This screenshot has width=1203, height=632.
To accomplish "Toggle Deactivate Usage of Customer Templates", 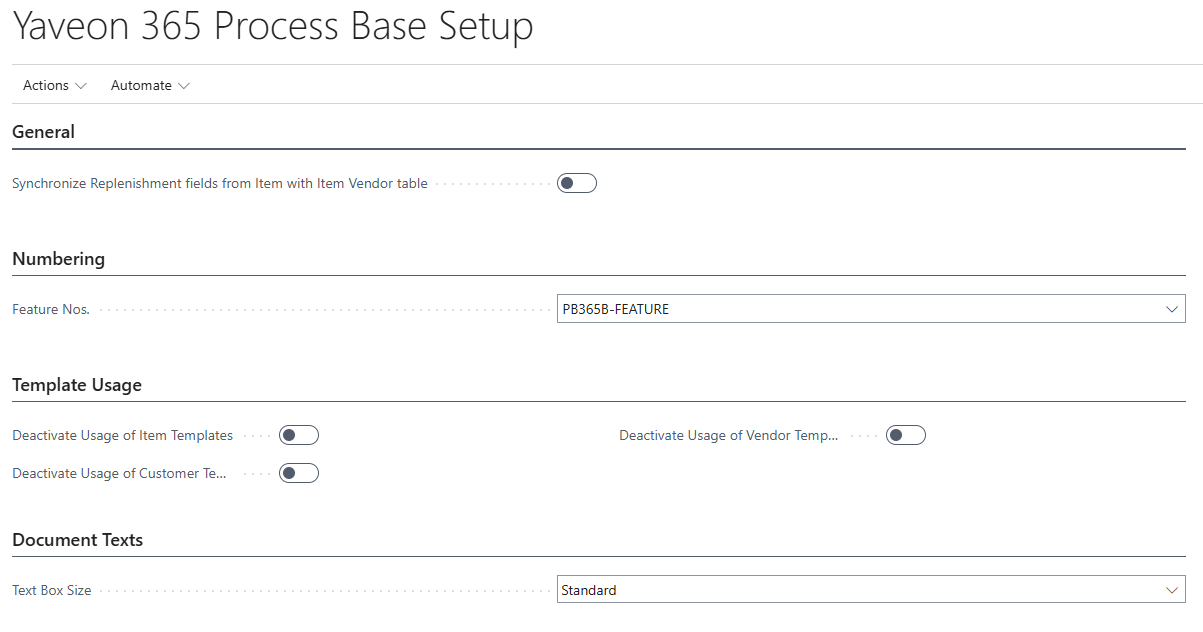I will tap(299, 473).
